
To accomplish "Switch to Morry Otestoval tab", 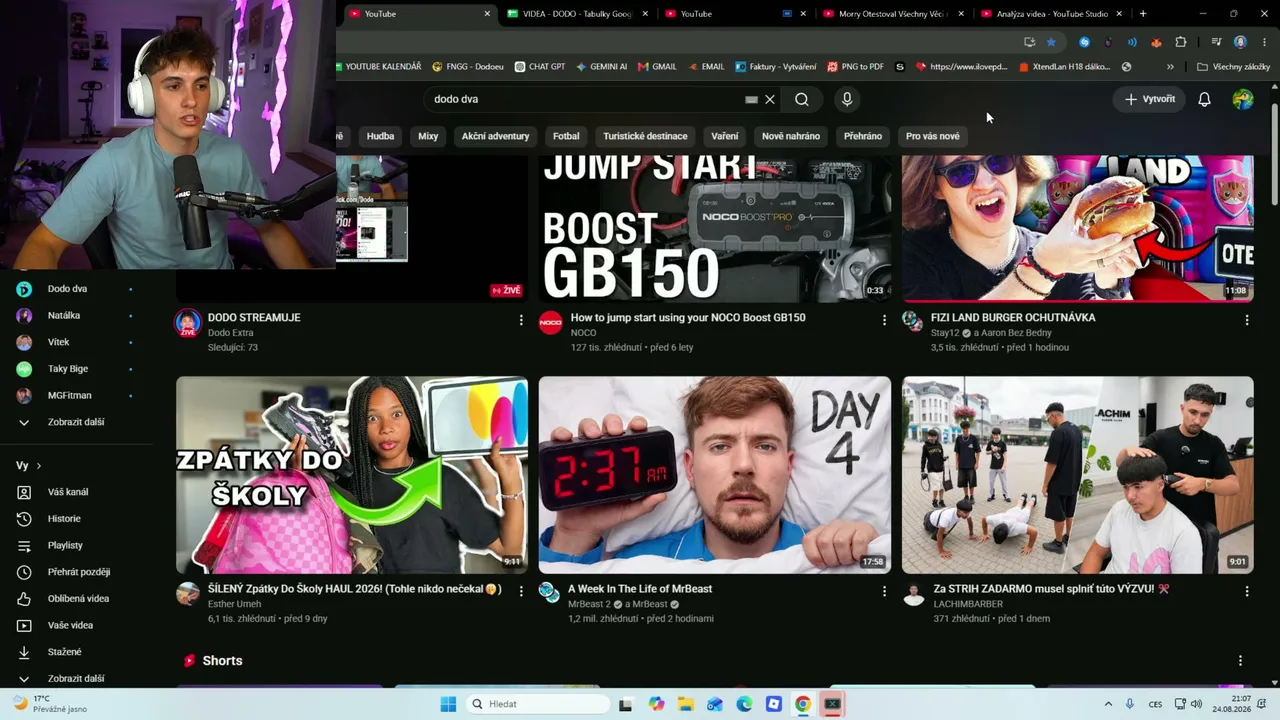I will coord(893,14).
